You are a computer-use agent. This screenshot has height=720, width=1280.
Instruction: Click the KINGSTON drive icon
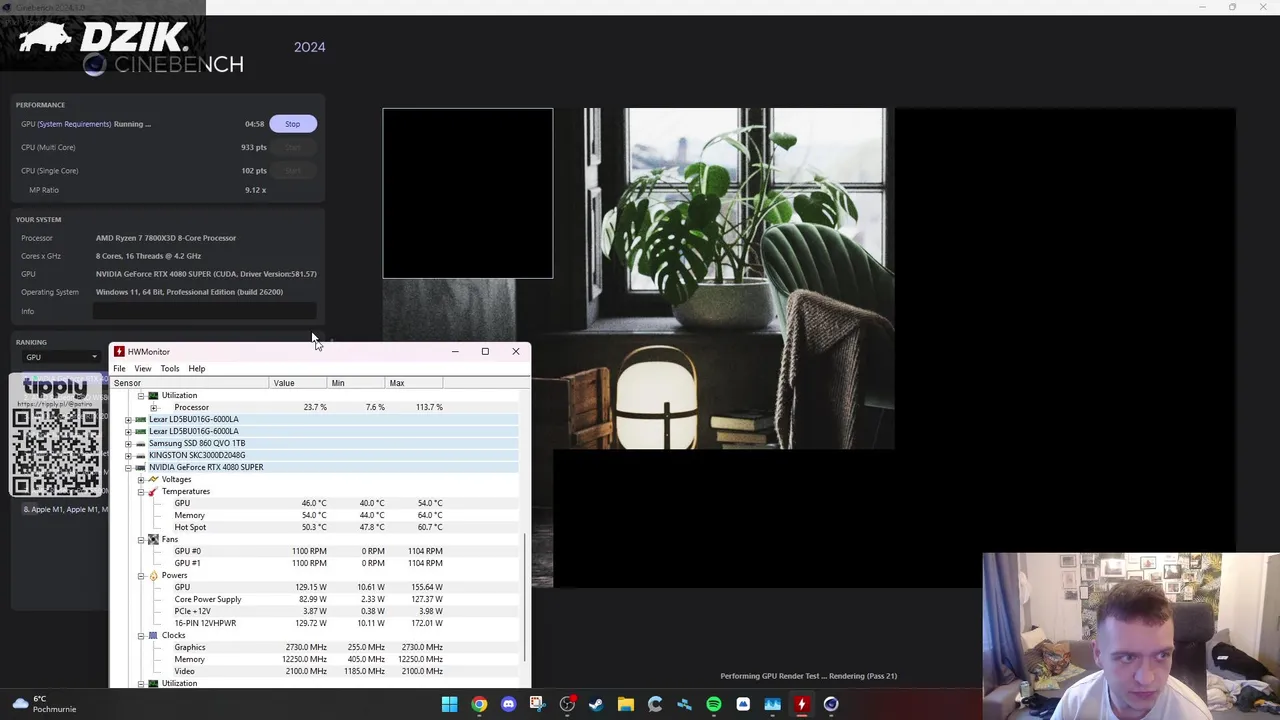coord(140,456)
